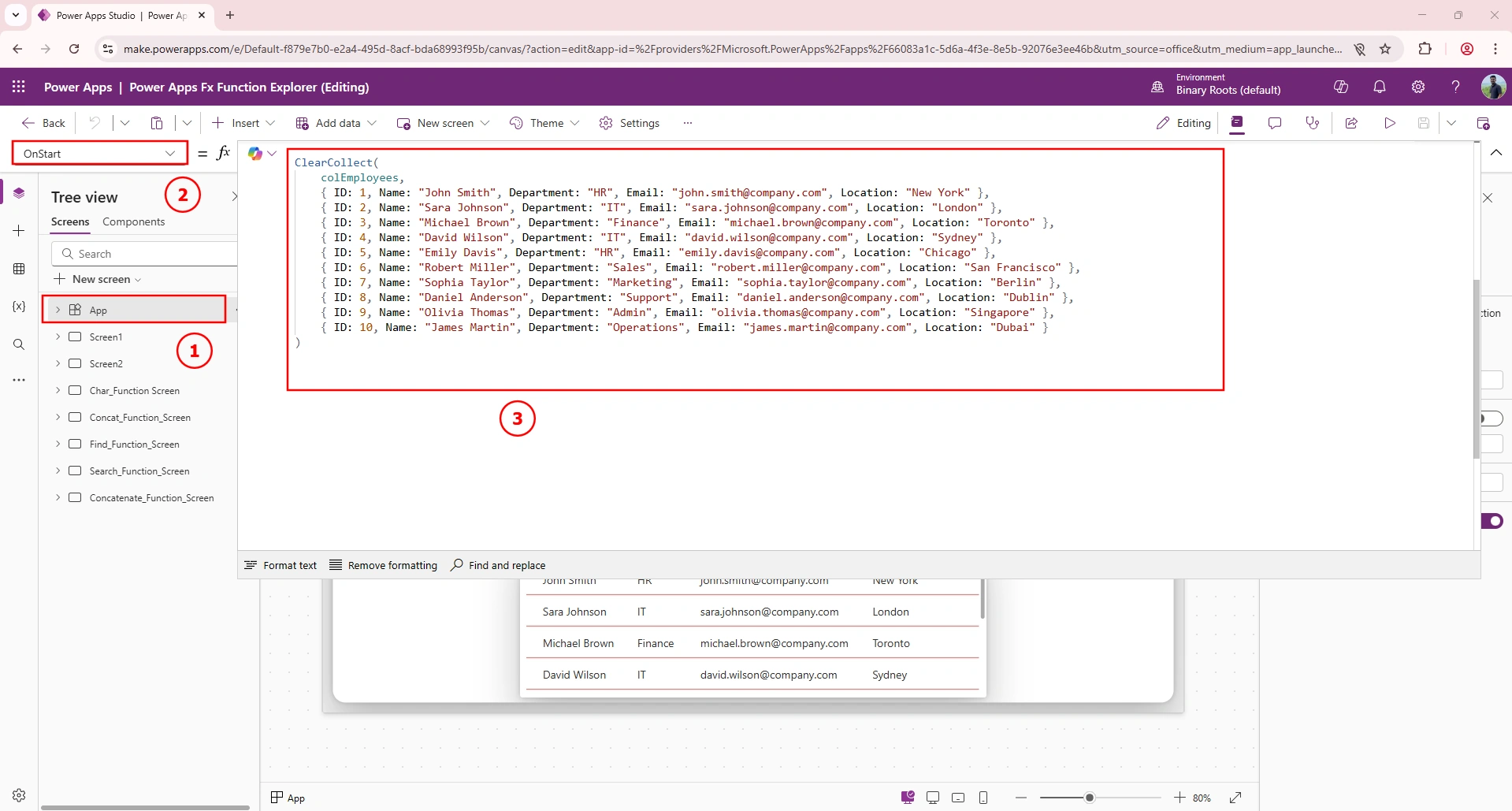Click the undo icon in the toolbar
Screen dimensions: 1512x811
(95, 123)
